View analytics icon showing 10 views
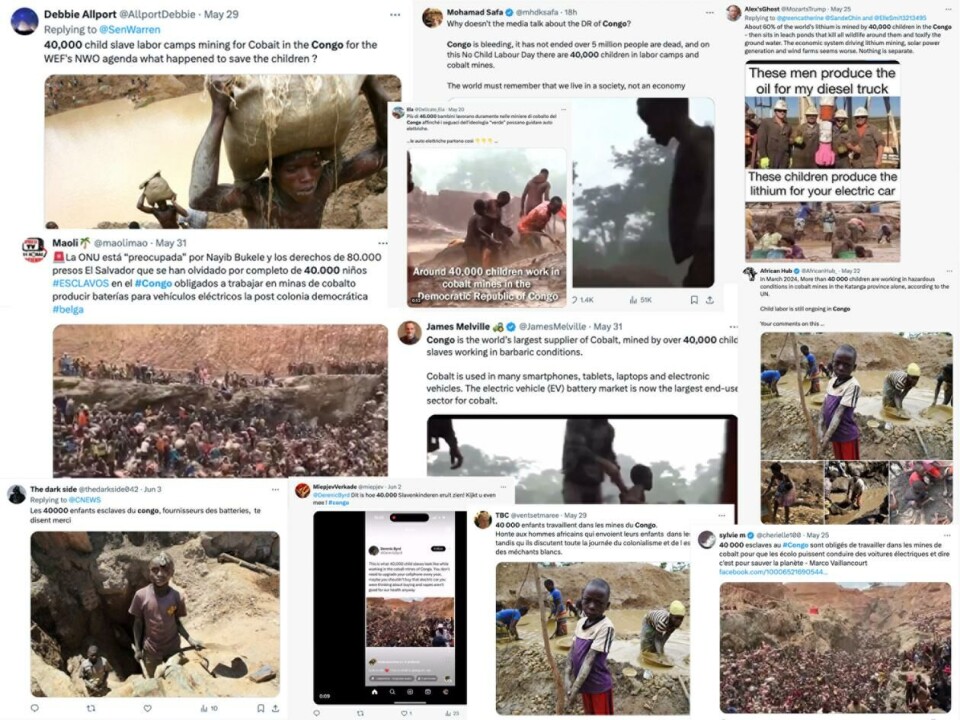Viewport: 960px width, 720px height. 209,708
